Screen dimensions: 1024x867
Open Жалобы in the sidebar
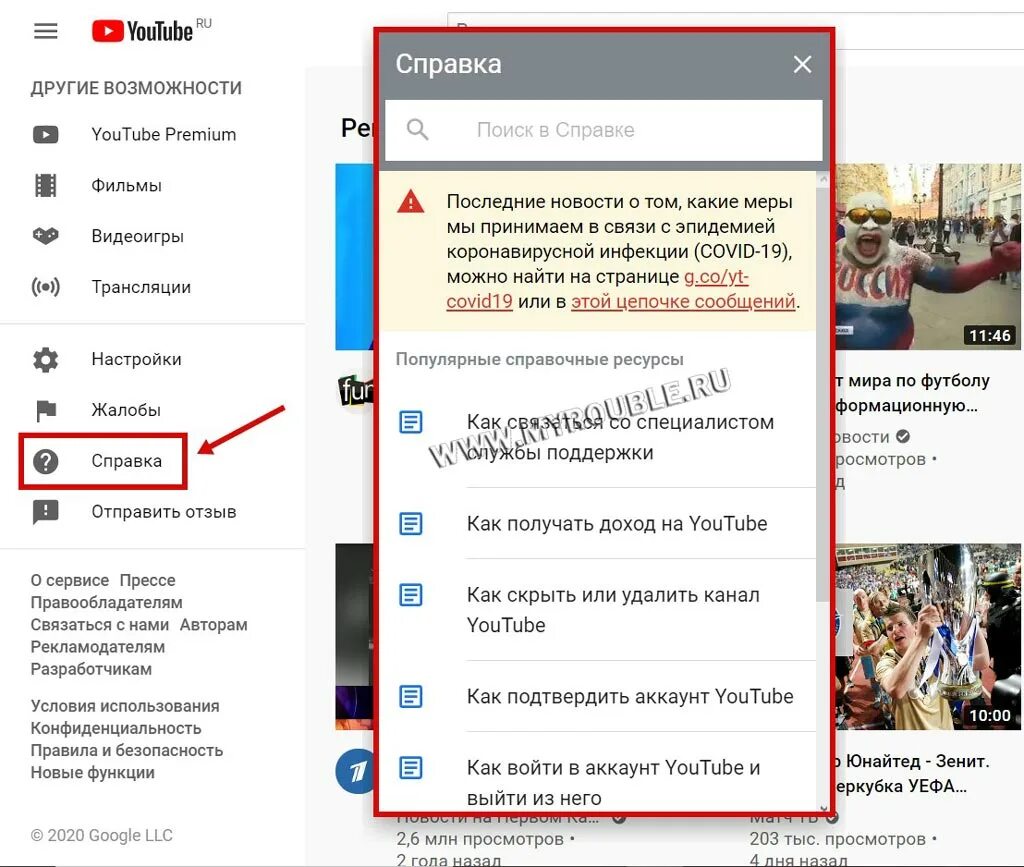coord(152,410)
